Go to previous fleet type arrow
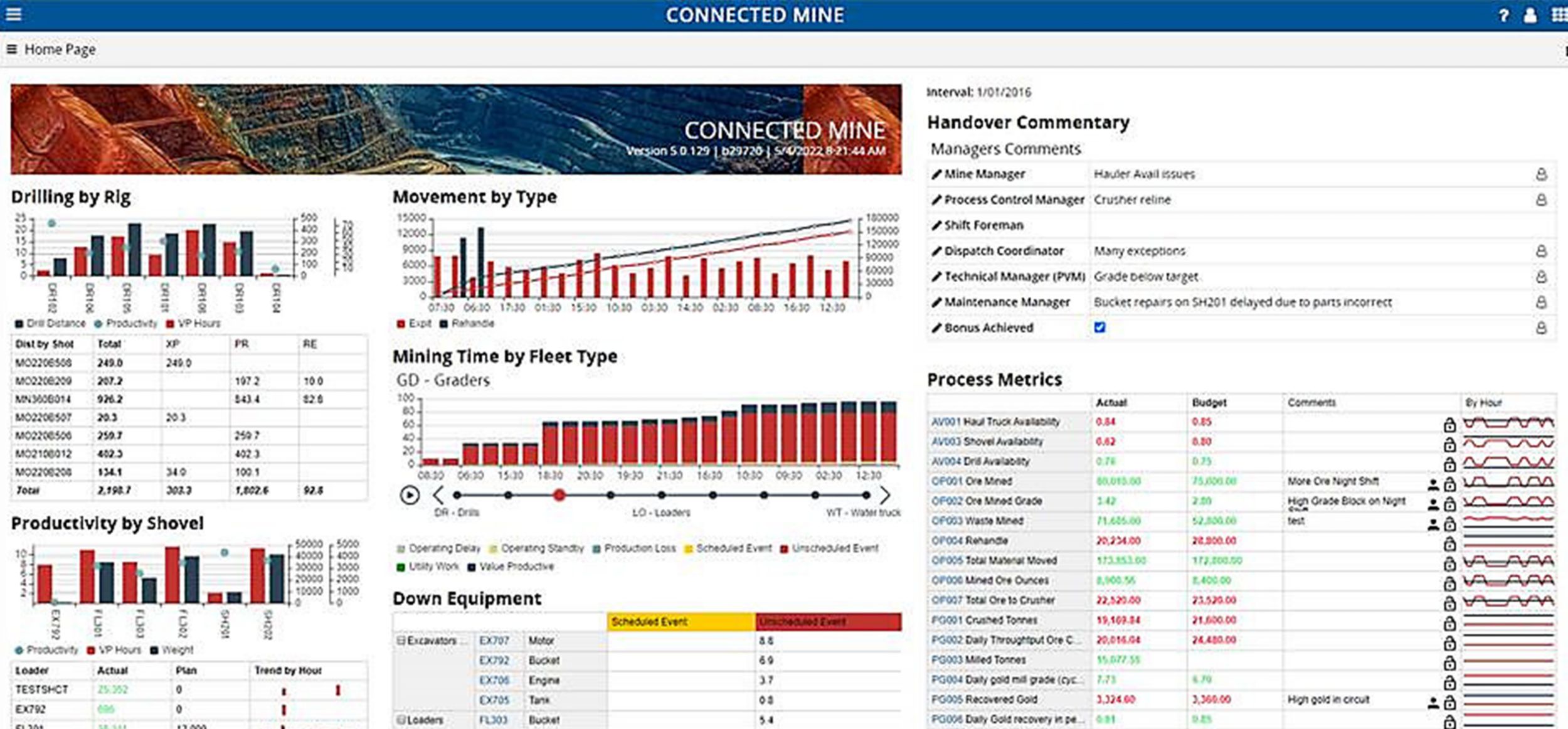Viewport: 1568px width, 729px height. (438, 495)
